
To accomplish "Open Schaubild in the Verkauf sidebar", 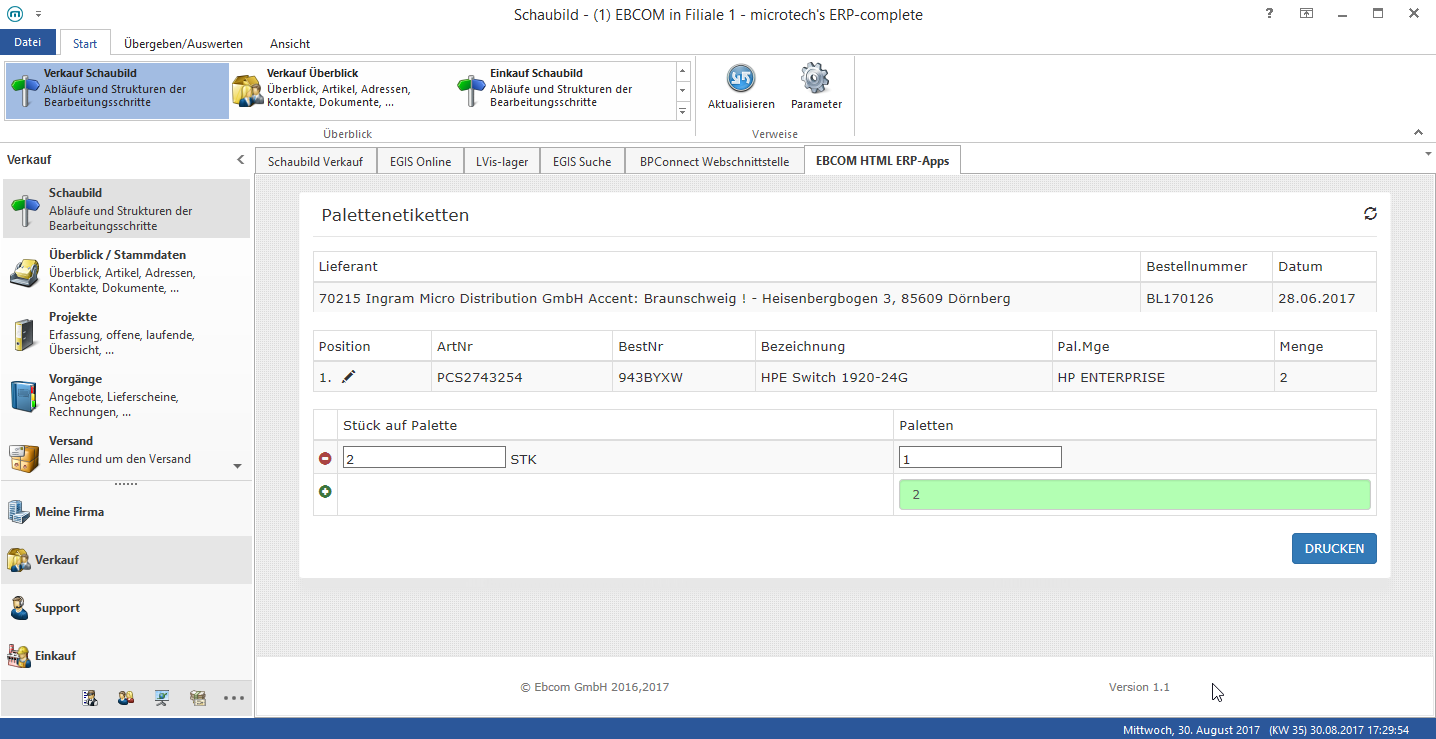I will pos(126,209).
